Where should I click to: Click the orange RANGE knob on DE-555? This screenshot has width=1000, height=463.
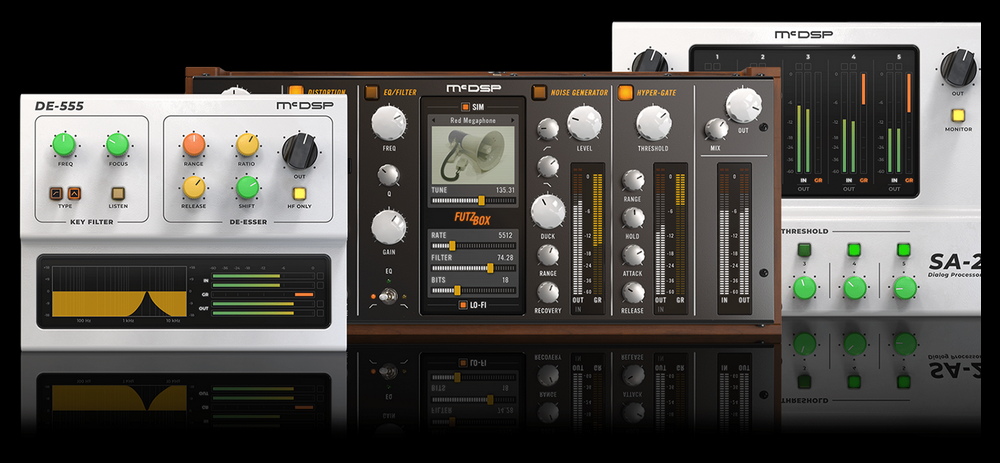(x=194, y=145)
